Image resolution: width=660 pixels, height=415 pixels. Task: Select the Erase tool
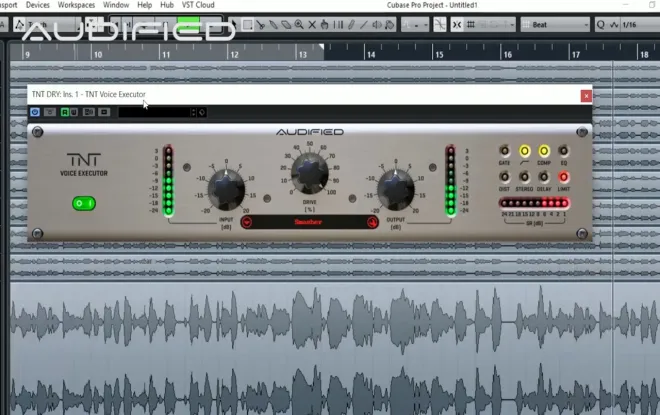pyautogui.click(x=286, y=25)
